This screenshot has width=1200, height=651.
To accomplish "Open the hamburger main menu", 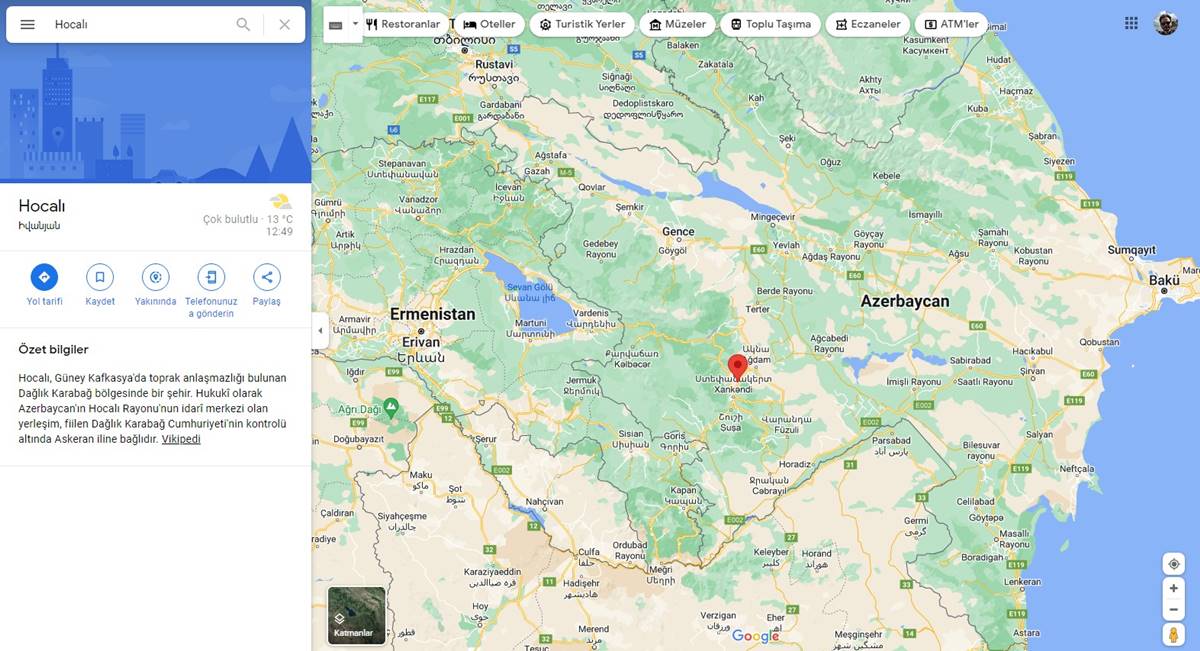I will pyautogui.click(x=28, y=24).
